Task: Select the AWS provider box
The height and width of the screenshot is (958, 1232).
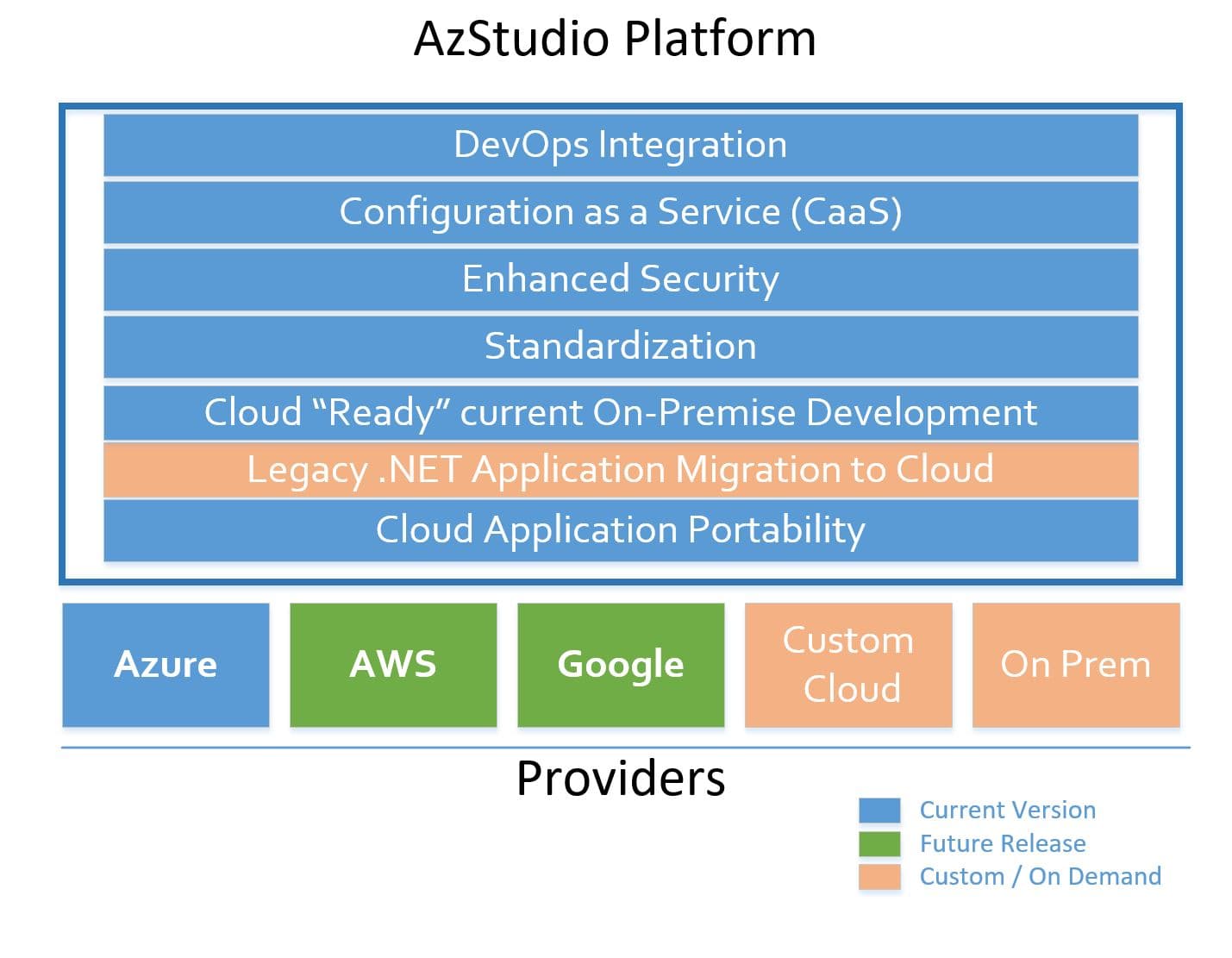Action: coord(393,665)
